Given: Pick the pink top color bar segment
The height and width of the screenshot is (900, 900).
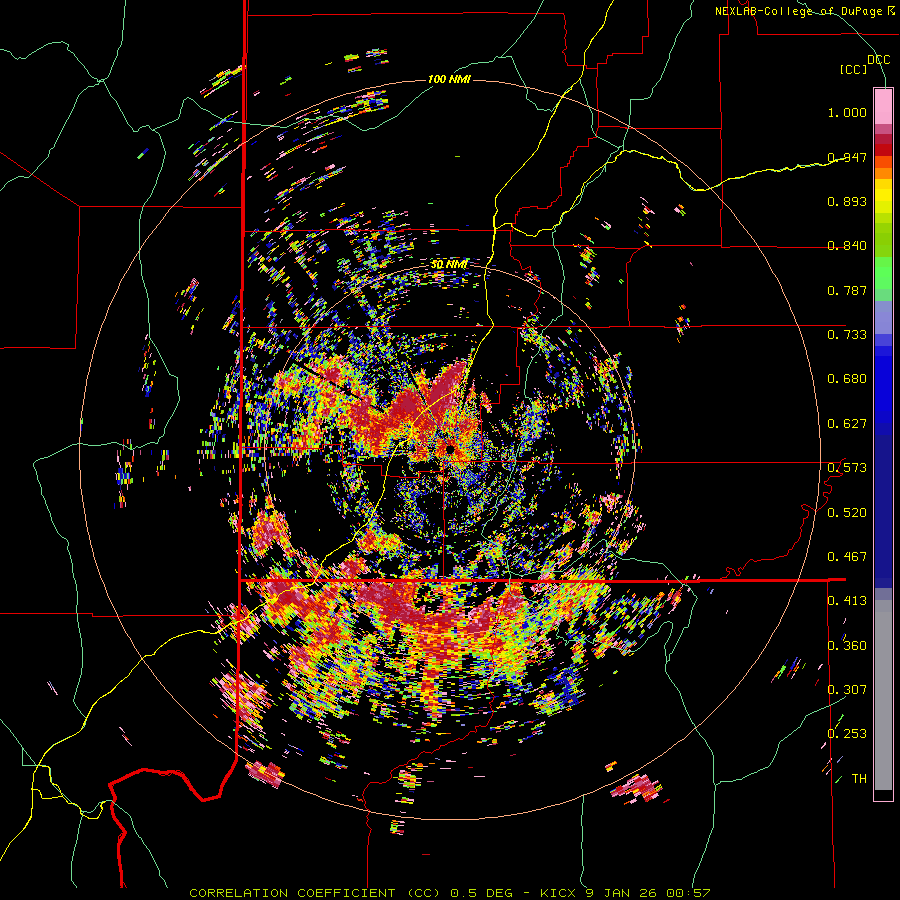Looking at the screenshot, I should 883,106.
